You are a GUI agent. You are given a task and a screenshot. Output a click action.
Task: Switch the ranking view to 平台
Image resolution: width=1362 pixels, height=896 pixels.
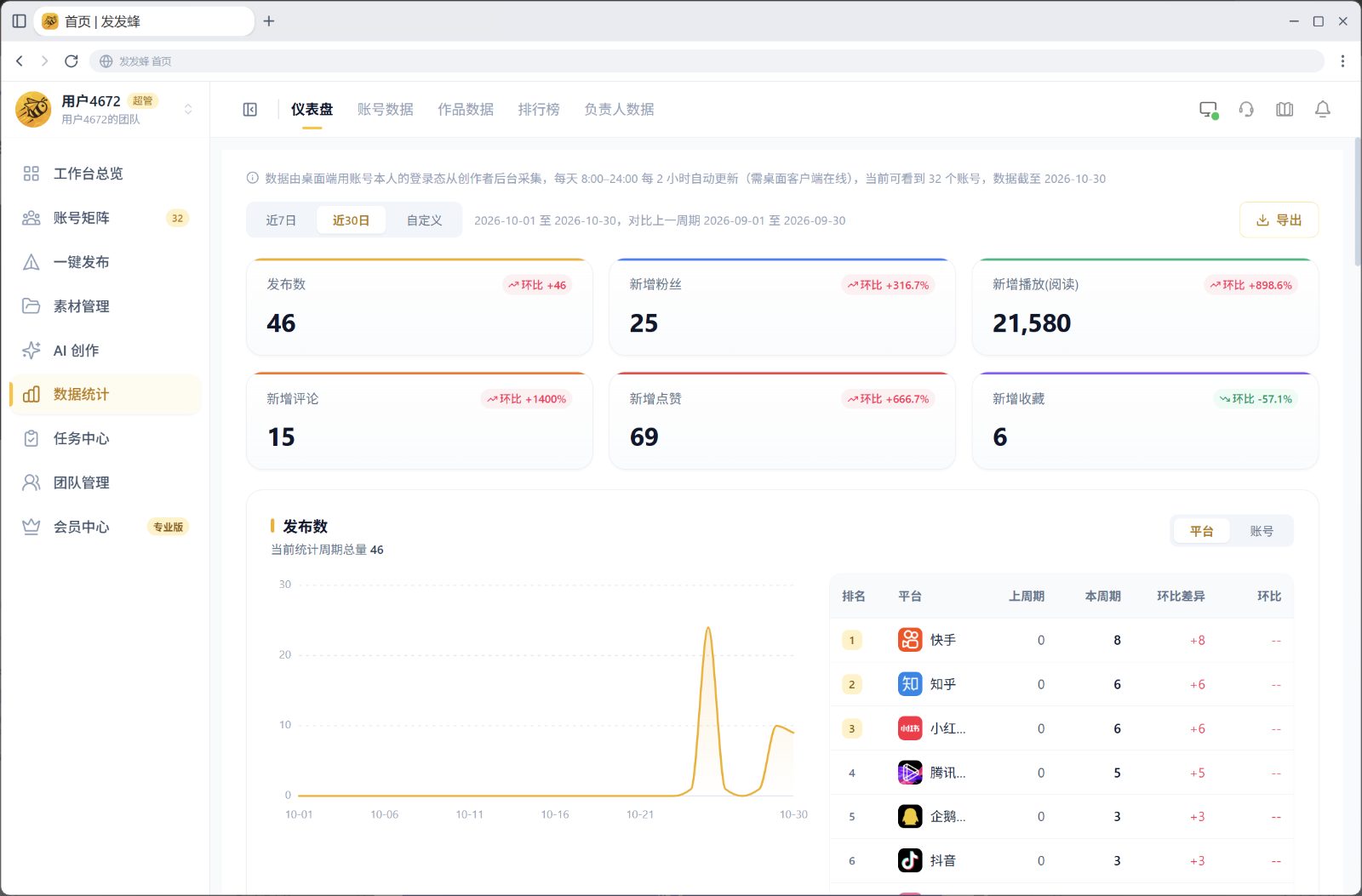[x=1201, y=531]
